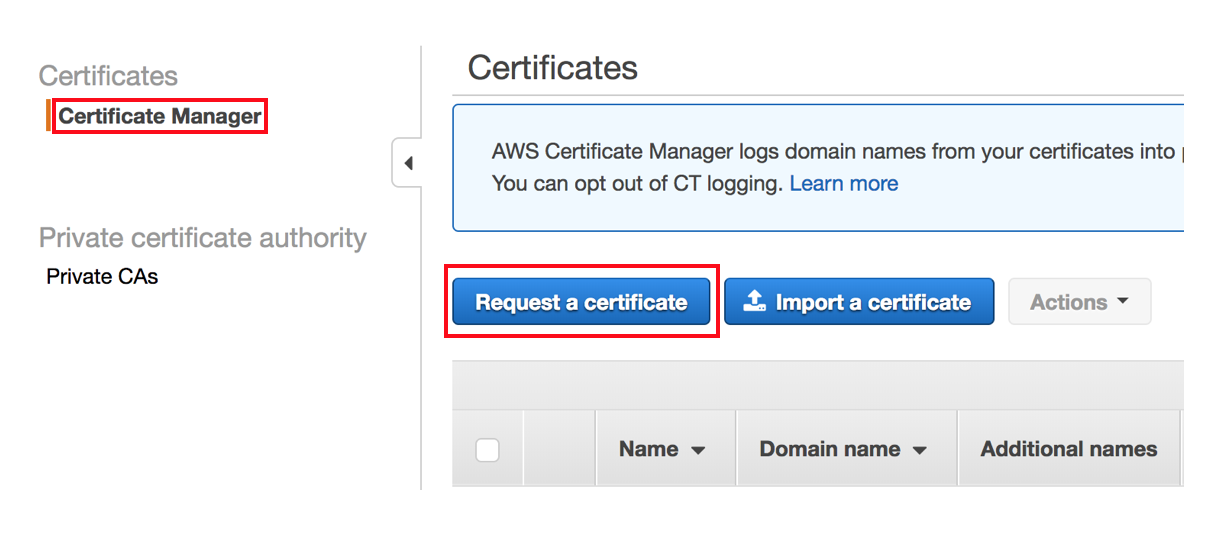Click the blank column header beside checkbox
Screen dimensions: 1218x560
pyautogui.click(x=559, y=449)
